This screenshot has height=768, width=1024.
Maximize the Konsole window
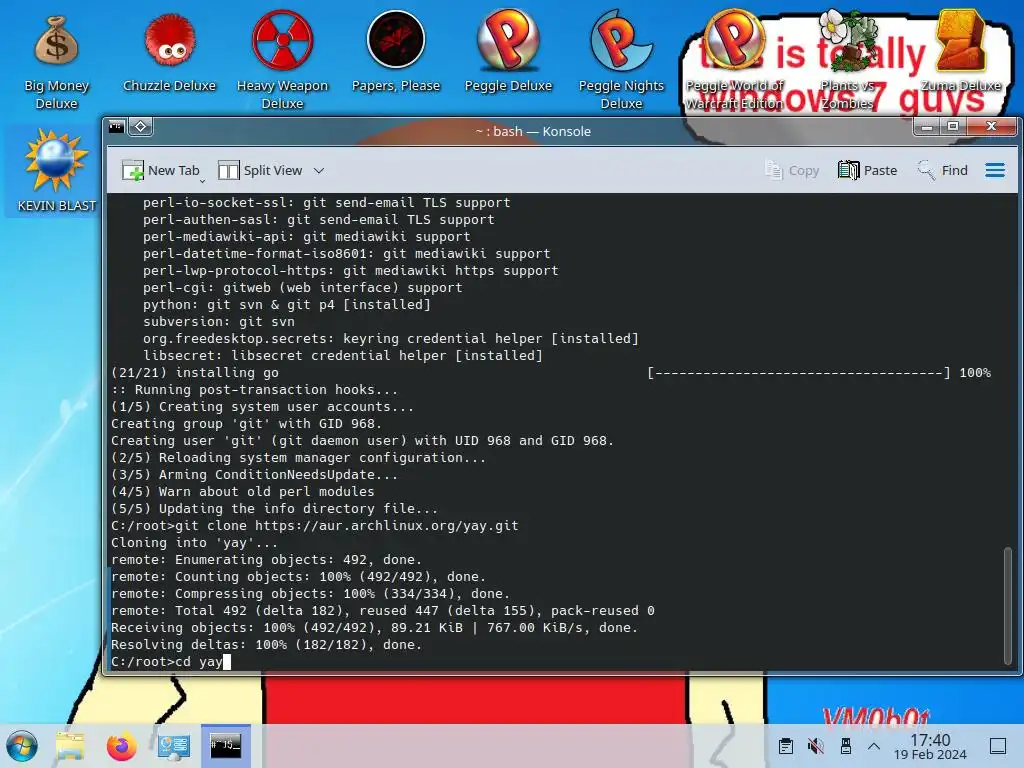click(x=953, y=127)
